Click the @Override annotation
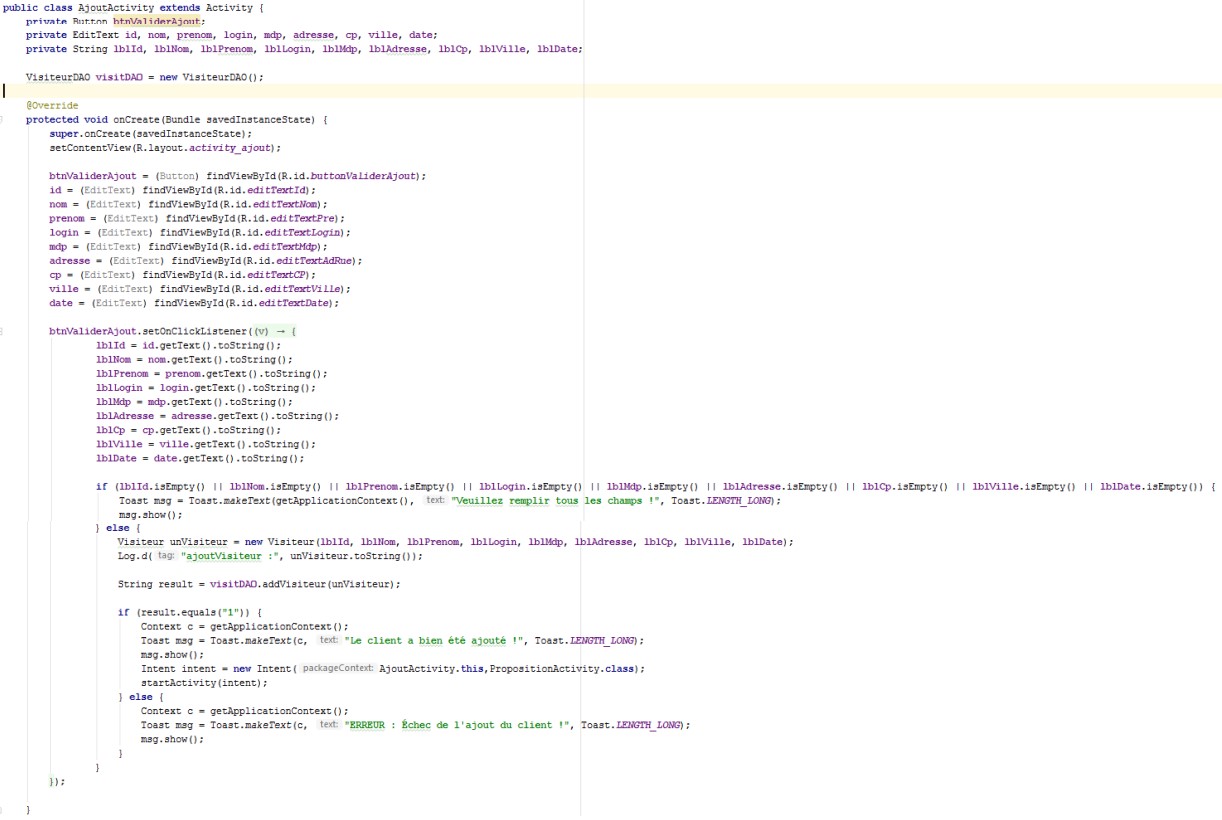1222x820 pixels. (x=52, y=105)
